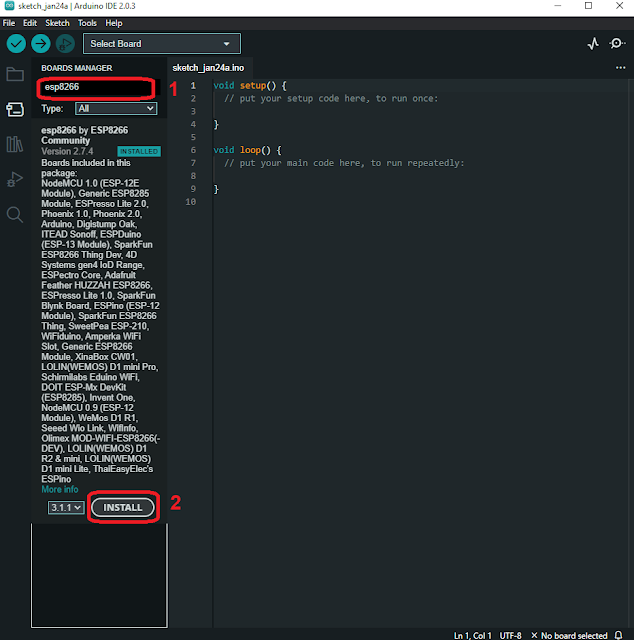The height and width of the screenshot is (640, 634).
Task: Click line number 10 in the gutter
Action: (x=191, y=202)
